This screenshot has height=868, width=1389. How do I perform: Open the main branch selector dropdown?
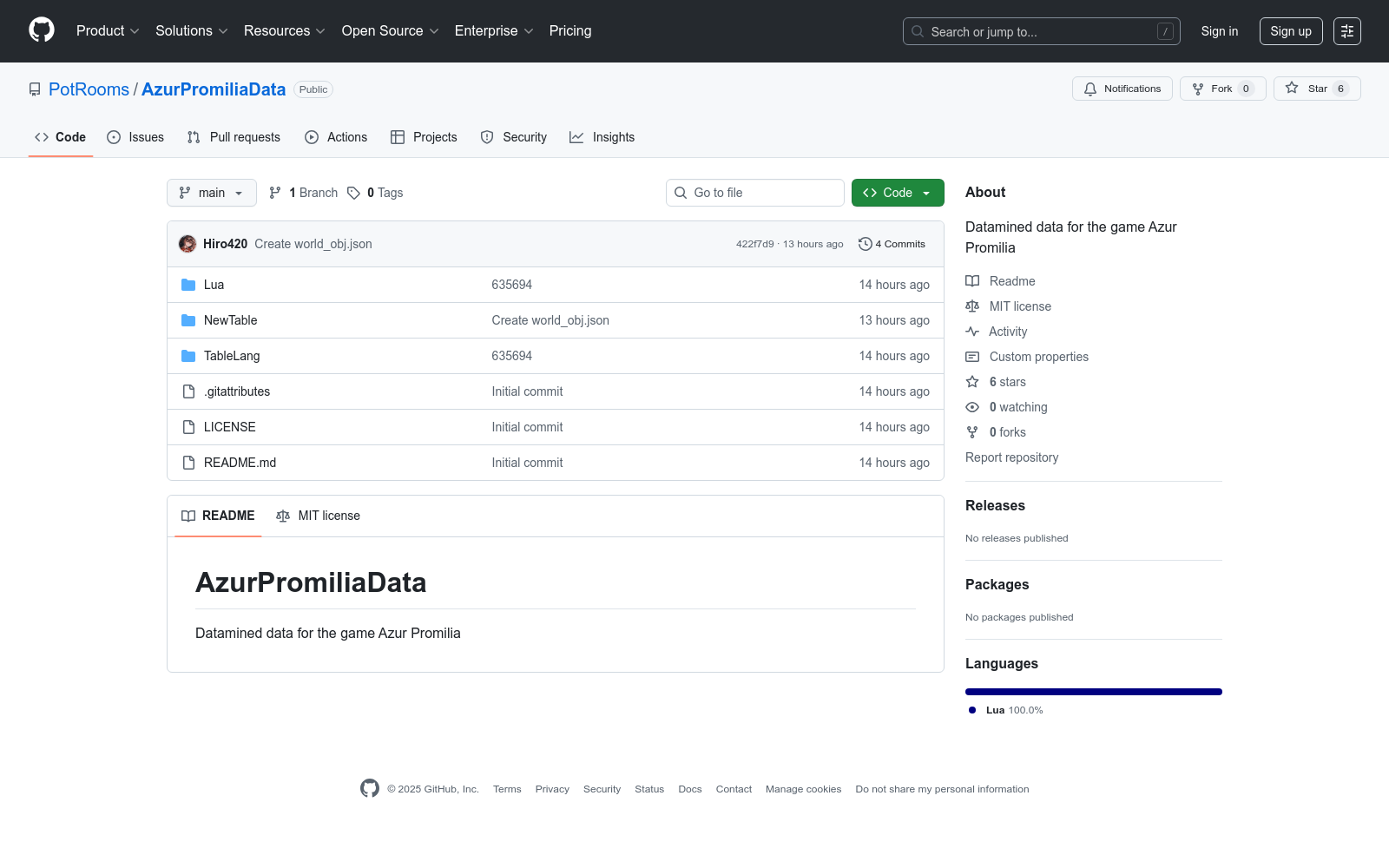tap(212, 193)
